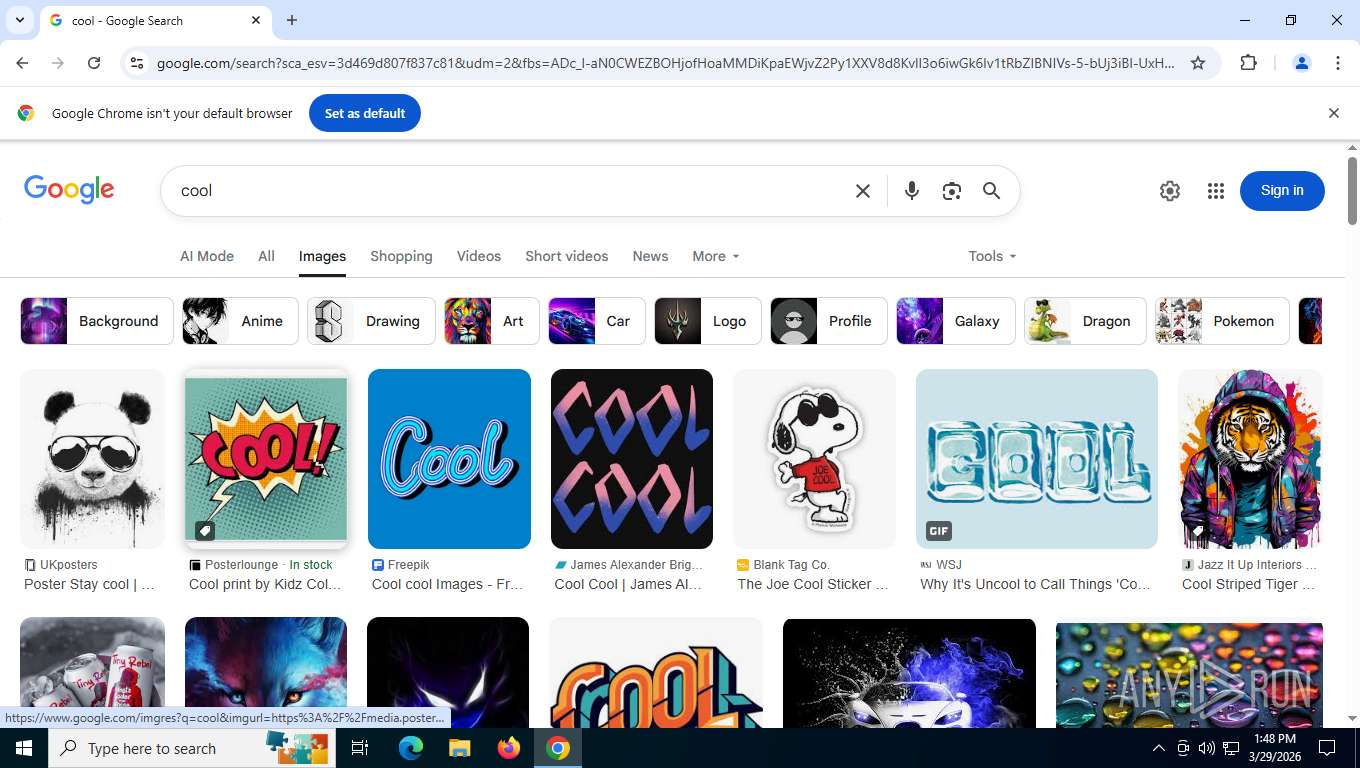Open the blue wolf face image
Image resolution: width=1360 pixels, height=768 pixels.
coord(266,672)
